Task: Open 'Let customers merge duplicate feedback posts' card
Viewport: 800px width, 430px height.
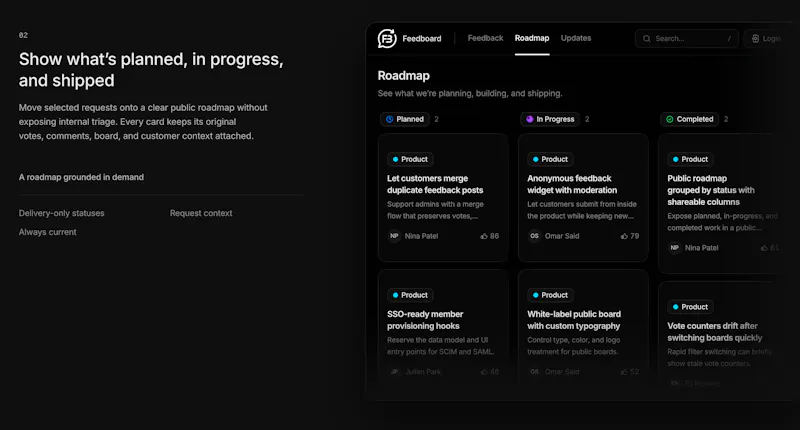Action: (x=443, y=197)
